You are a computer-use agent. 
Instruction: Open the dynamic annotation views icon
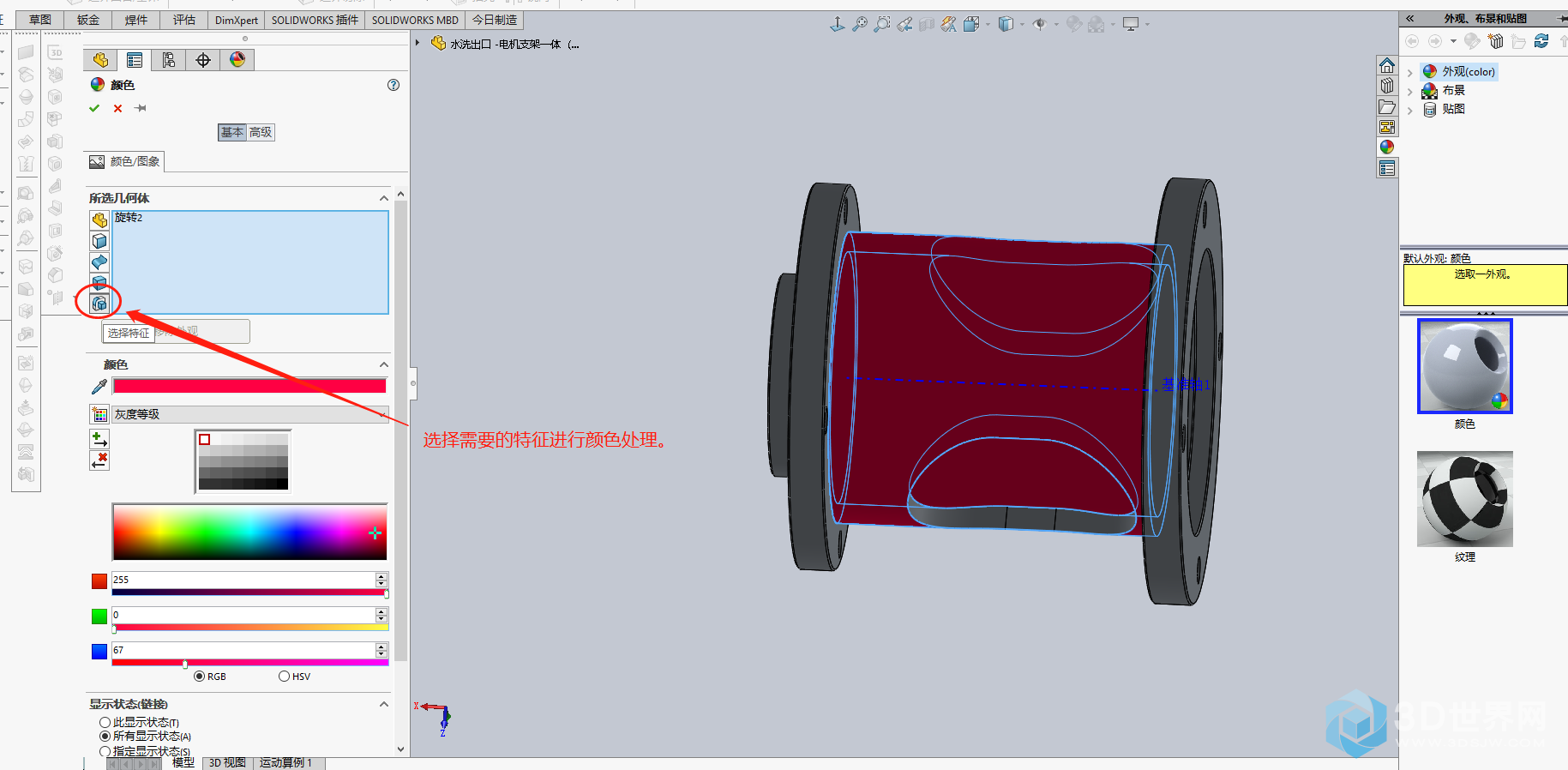point(949,24)
